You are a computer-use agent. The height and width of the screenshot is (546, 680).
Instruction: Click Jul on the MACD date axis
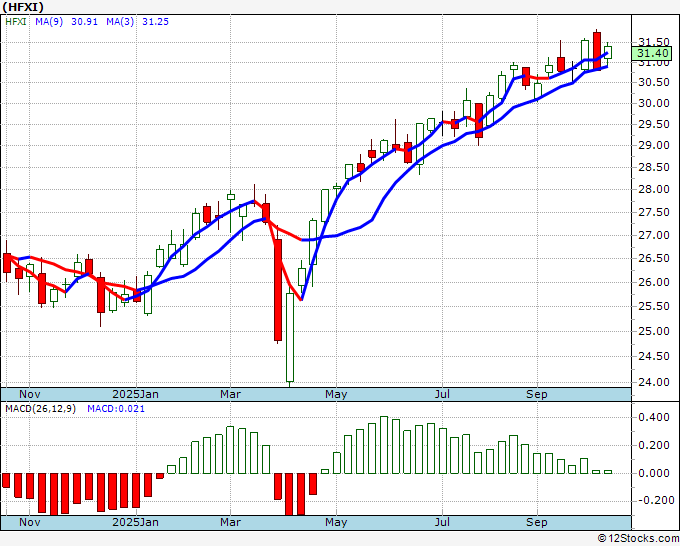tap(442, 522)
